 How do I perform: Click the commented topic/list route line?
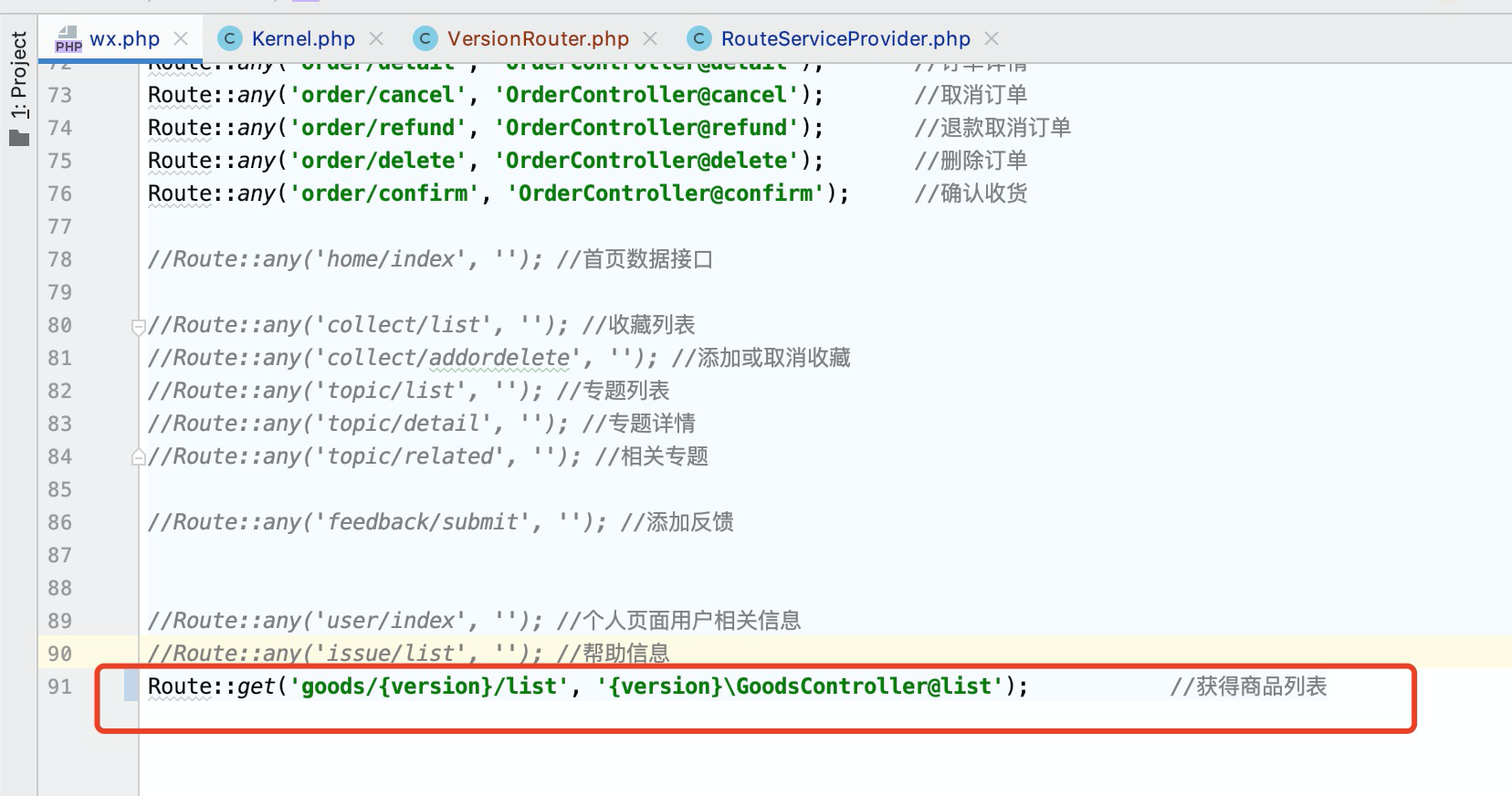tap(408, 391)
